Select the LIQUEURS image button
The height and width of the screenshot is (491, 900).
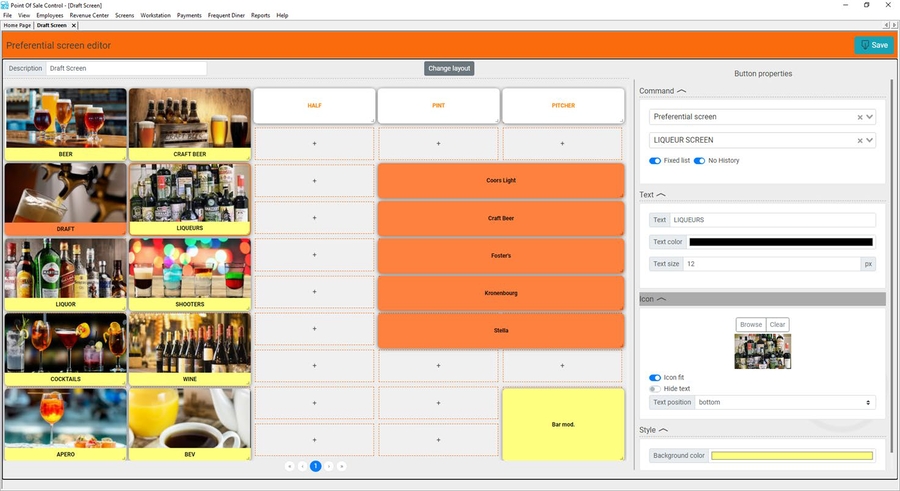(x=190, y=199)
